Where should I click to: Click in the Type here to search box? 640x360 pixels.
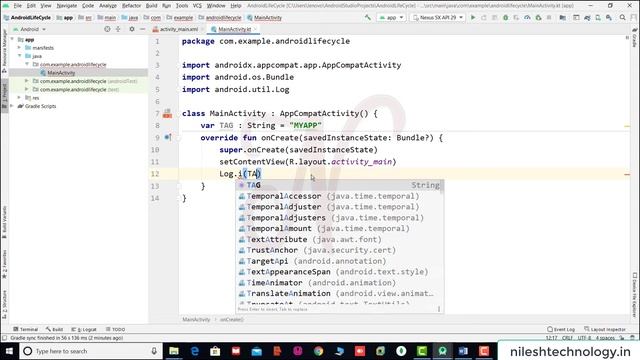pos(90,351)
